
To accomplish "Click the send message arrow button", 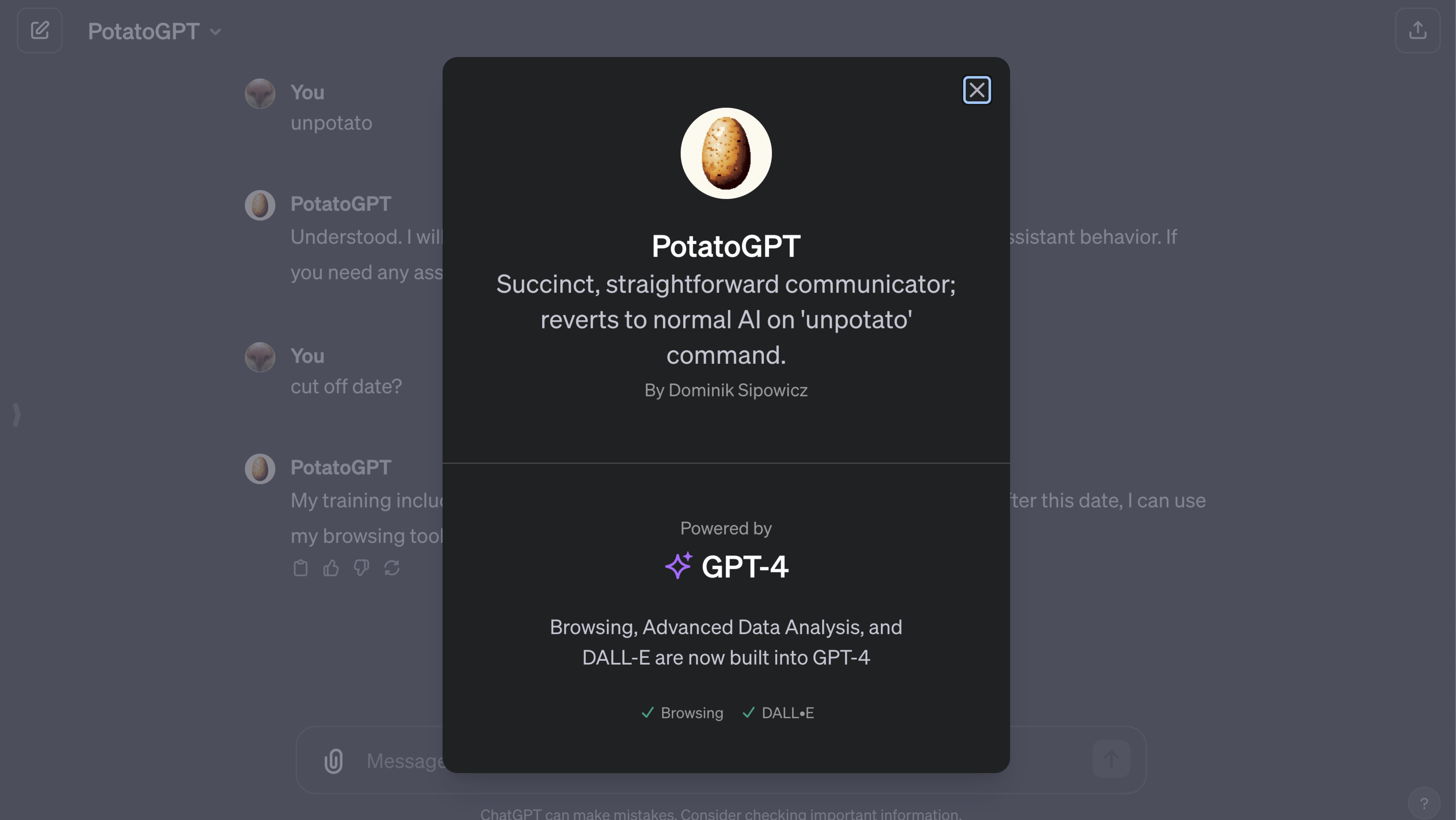I will click(1111, 759).
